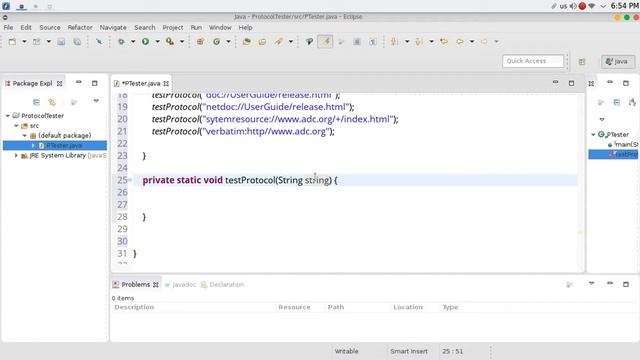Click the Forward navigation arrow icon
This screenshot has height=360, width=640.
[x=484, y=42]
